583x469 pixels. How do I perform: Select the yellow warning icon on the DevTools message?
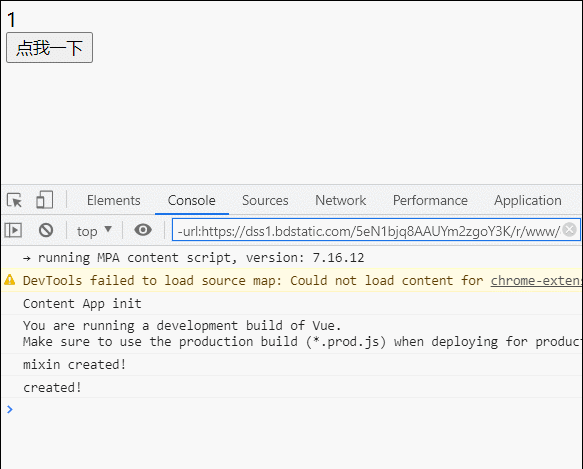(10, 280)
